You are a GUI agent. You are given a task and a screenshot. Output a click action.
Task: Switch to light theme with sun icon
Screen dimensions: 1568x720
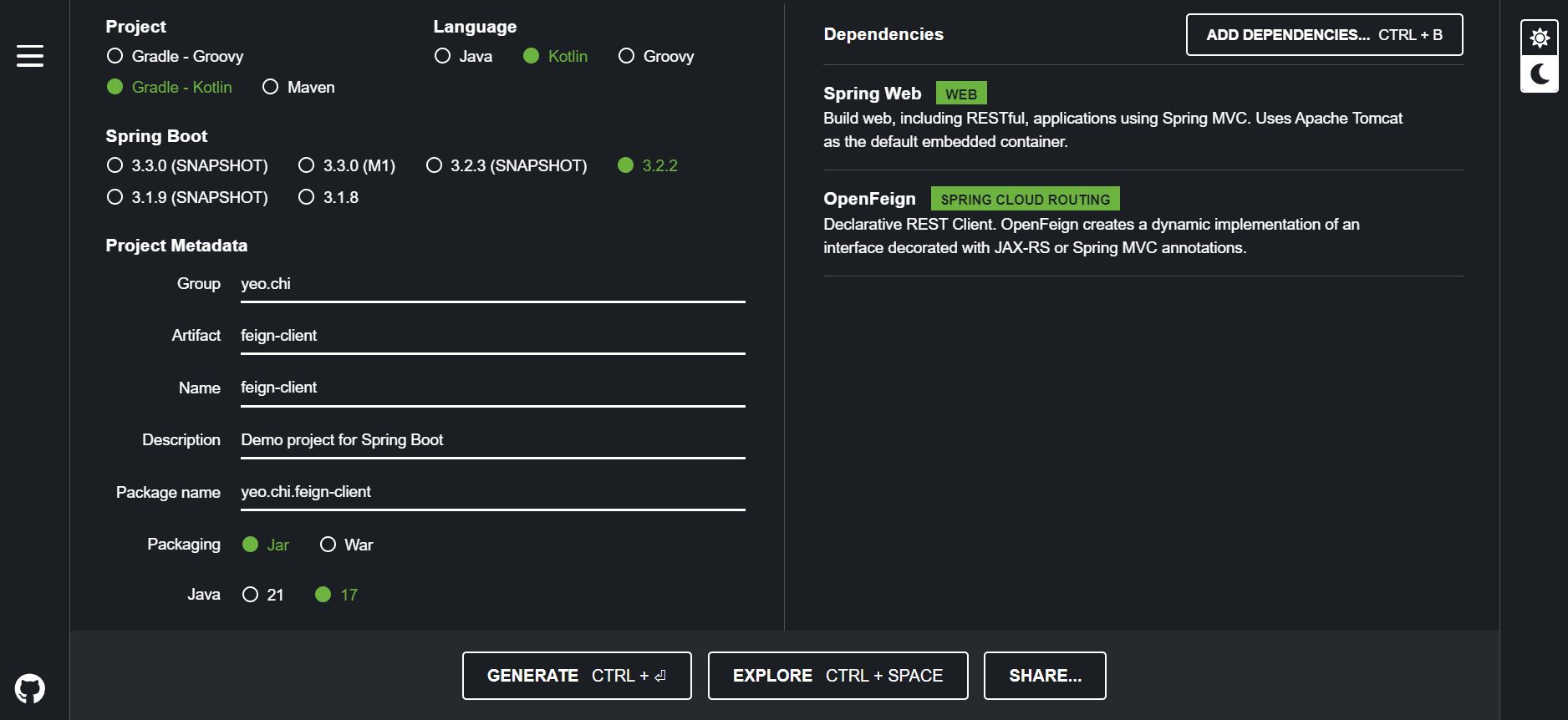click(x=1540, y=38)
